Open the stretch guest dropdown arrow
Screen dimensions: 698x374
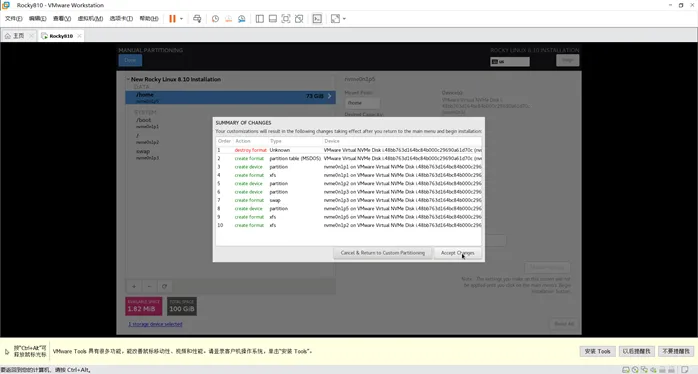pos(344,19)
